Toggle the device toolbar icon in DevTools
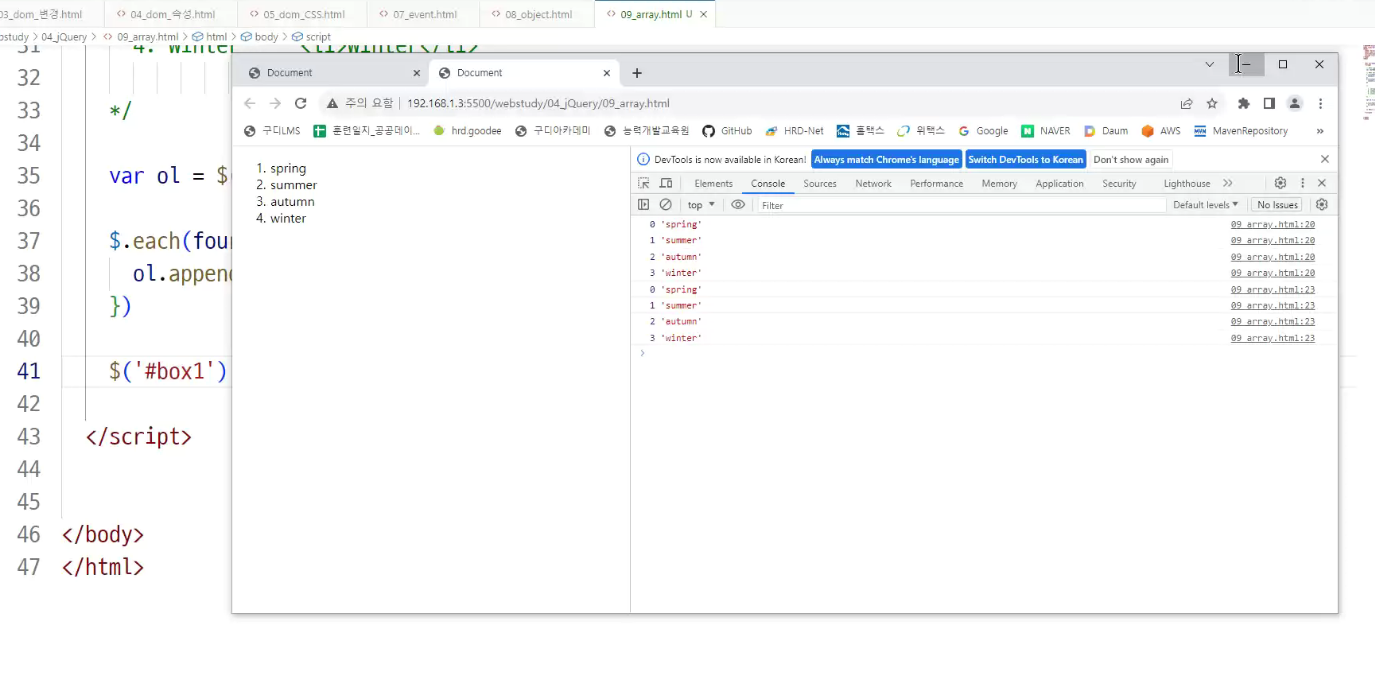The height and width of the screenshot is (693, 1375). tap(666, 183)
